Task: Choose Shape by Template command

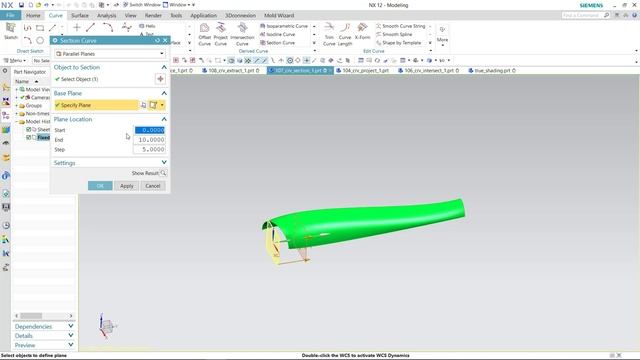Action: [x=398, y=42]
